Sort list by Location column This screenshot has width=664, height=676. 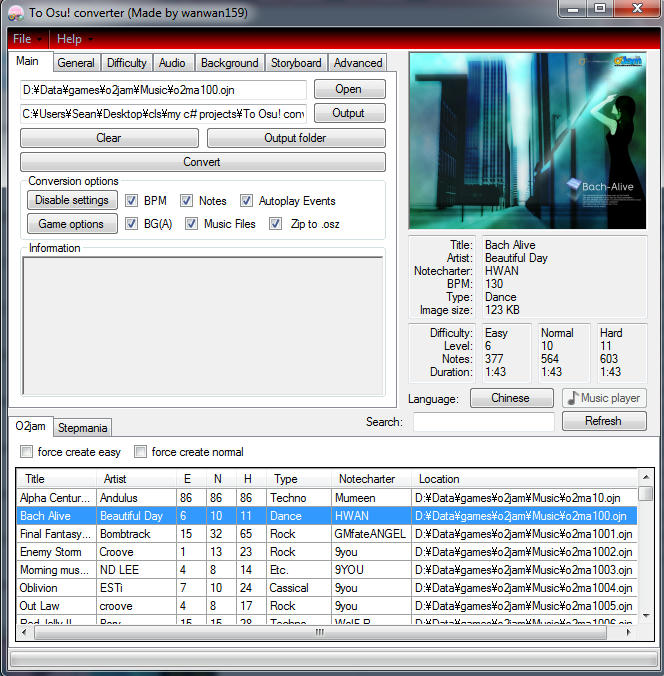pyautogui.click(x=524, y=479)
